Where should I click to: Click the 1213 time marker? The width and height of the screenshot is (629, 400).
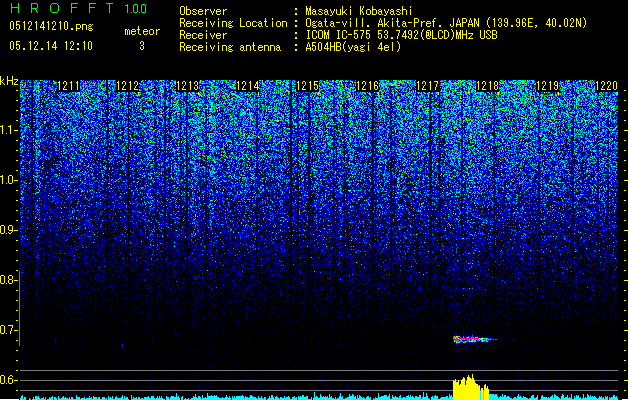click(x=188, y=86)
